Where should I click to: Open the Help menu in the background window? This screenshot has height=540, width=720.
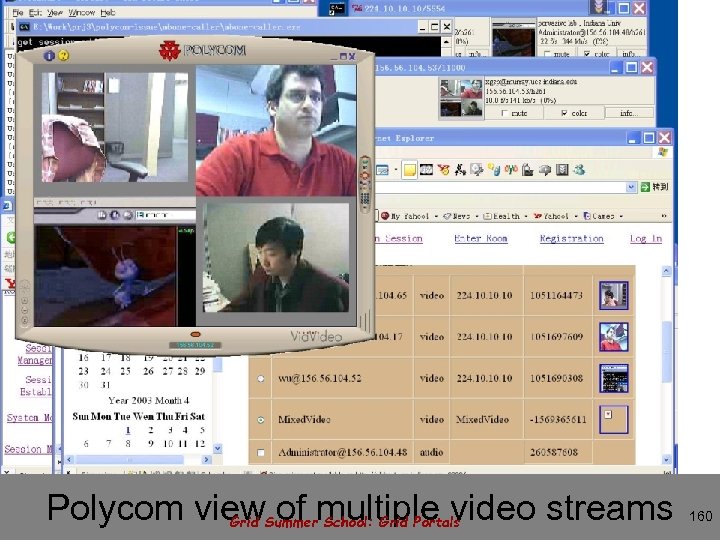tap(108, 12)
